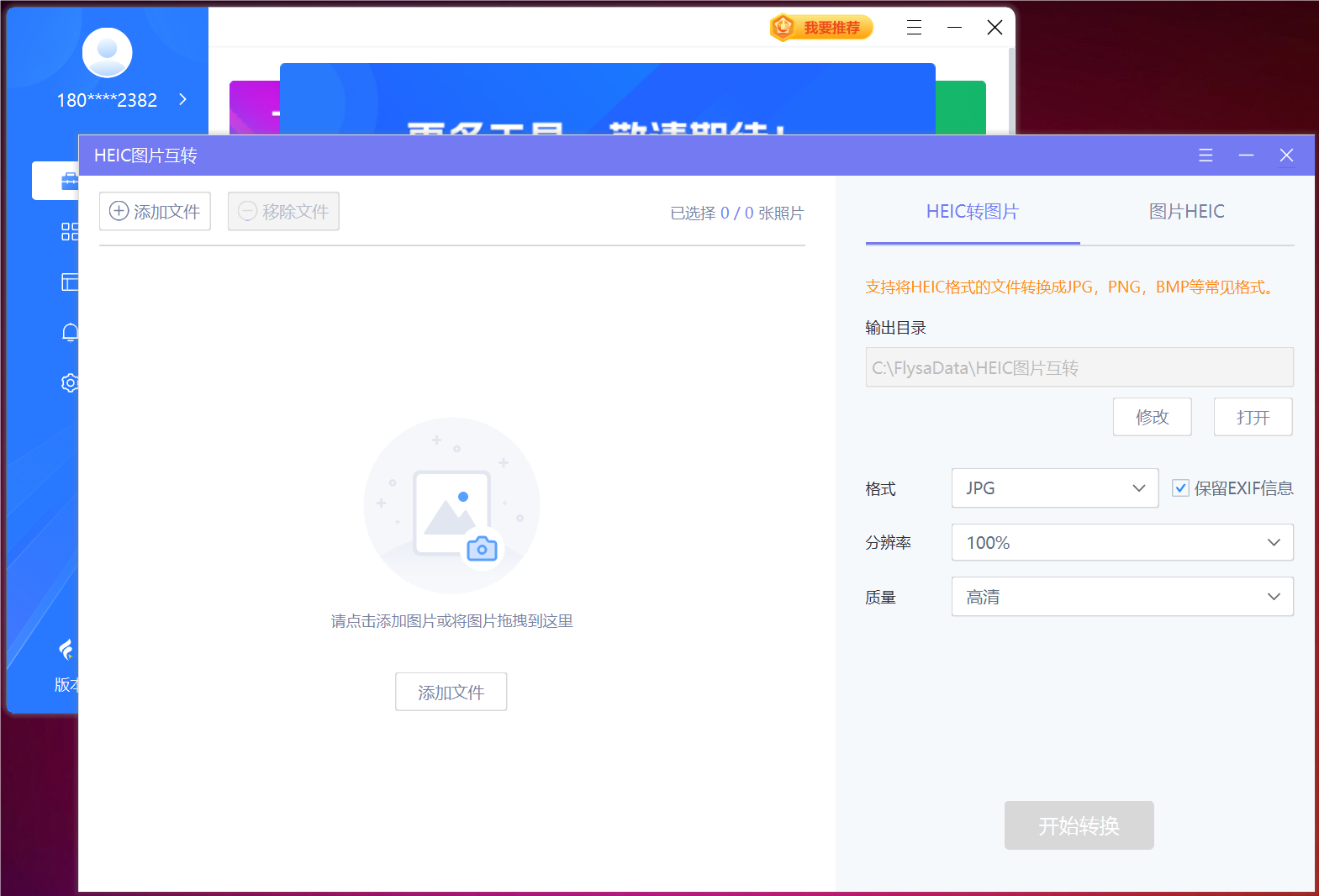
Task: Click the image placeholder illustration with camera
Action: click(451, 505)
